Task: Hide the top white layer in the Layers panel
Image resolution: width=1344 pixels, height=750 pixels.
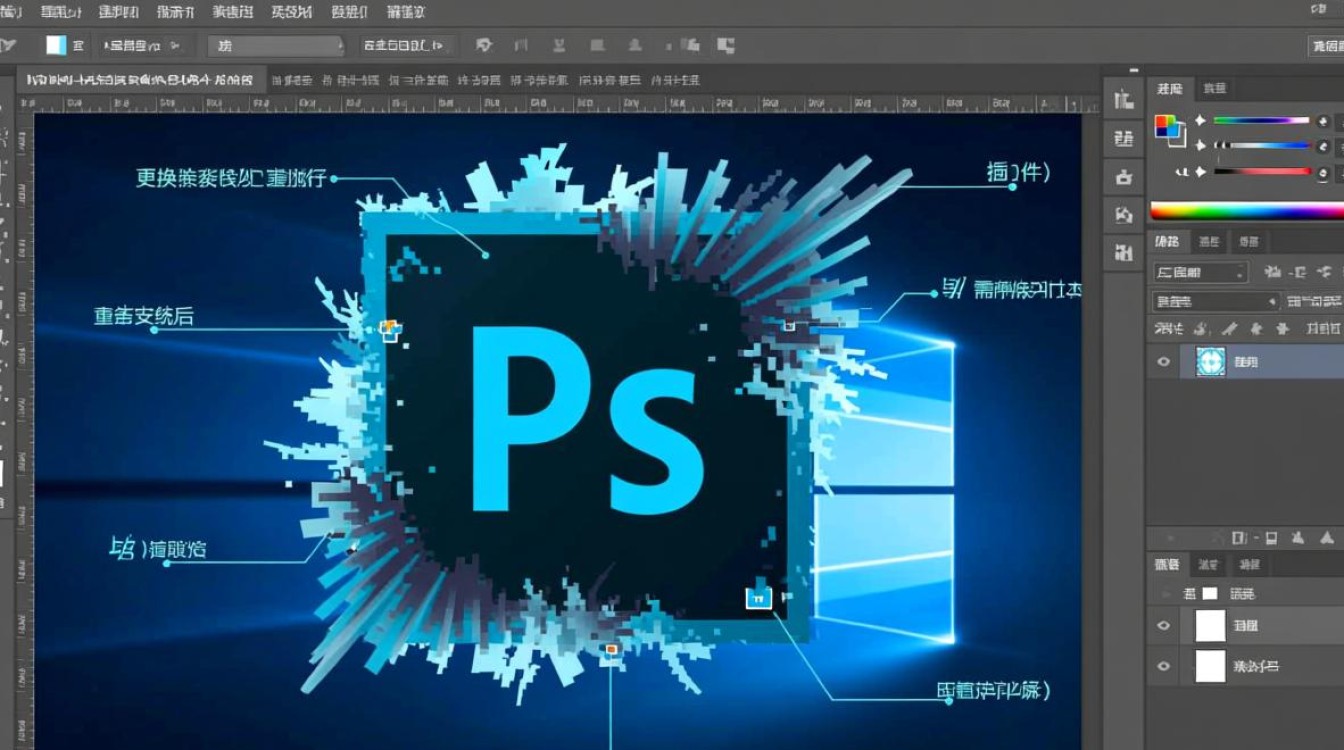Action: pos(1163,625)
